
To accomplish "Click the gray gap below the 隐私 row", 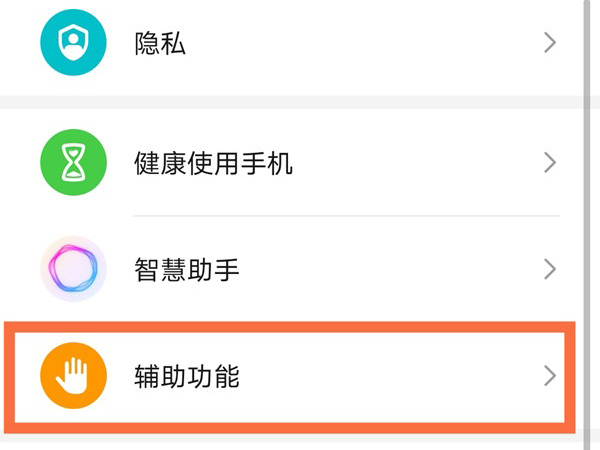I will tap(300, 101).
